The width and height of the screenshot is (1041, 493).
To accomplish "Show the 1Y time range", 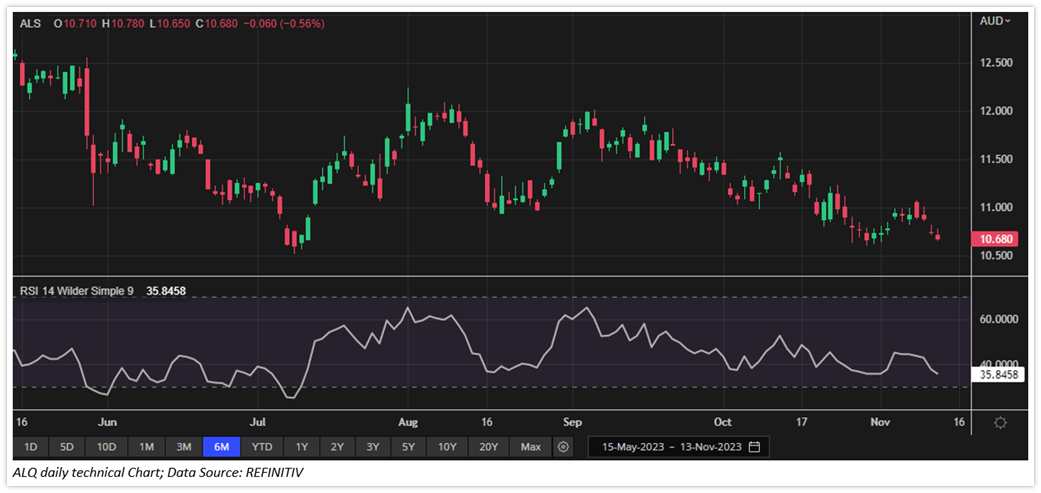I will [x=302, y=446].
